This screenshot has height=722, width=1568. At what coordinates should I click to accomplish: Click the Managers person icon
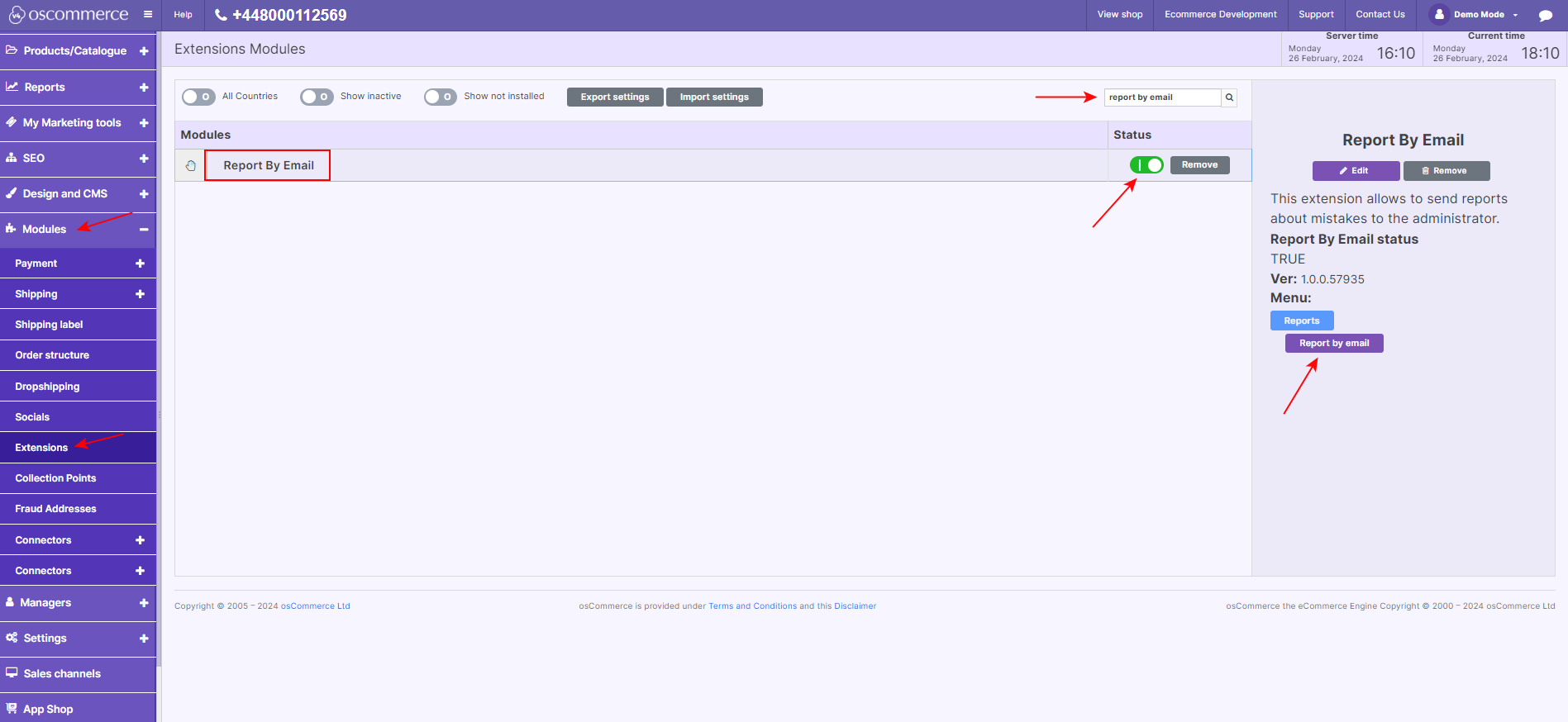[10, 601]
